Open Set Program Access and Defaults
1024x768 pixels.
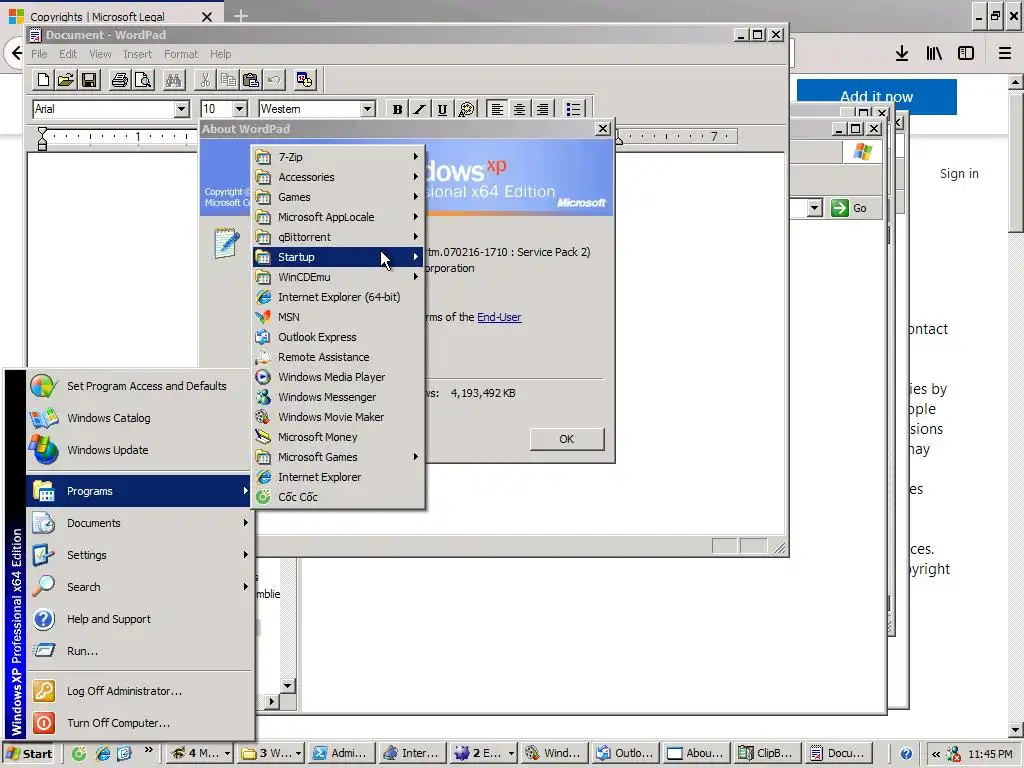pyautogui.click(x=139, y=386)
